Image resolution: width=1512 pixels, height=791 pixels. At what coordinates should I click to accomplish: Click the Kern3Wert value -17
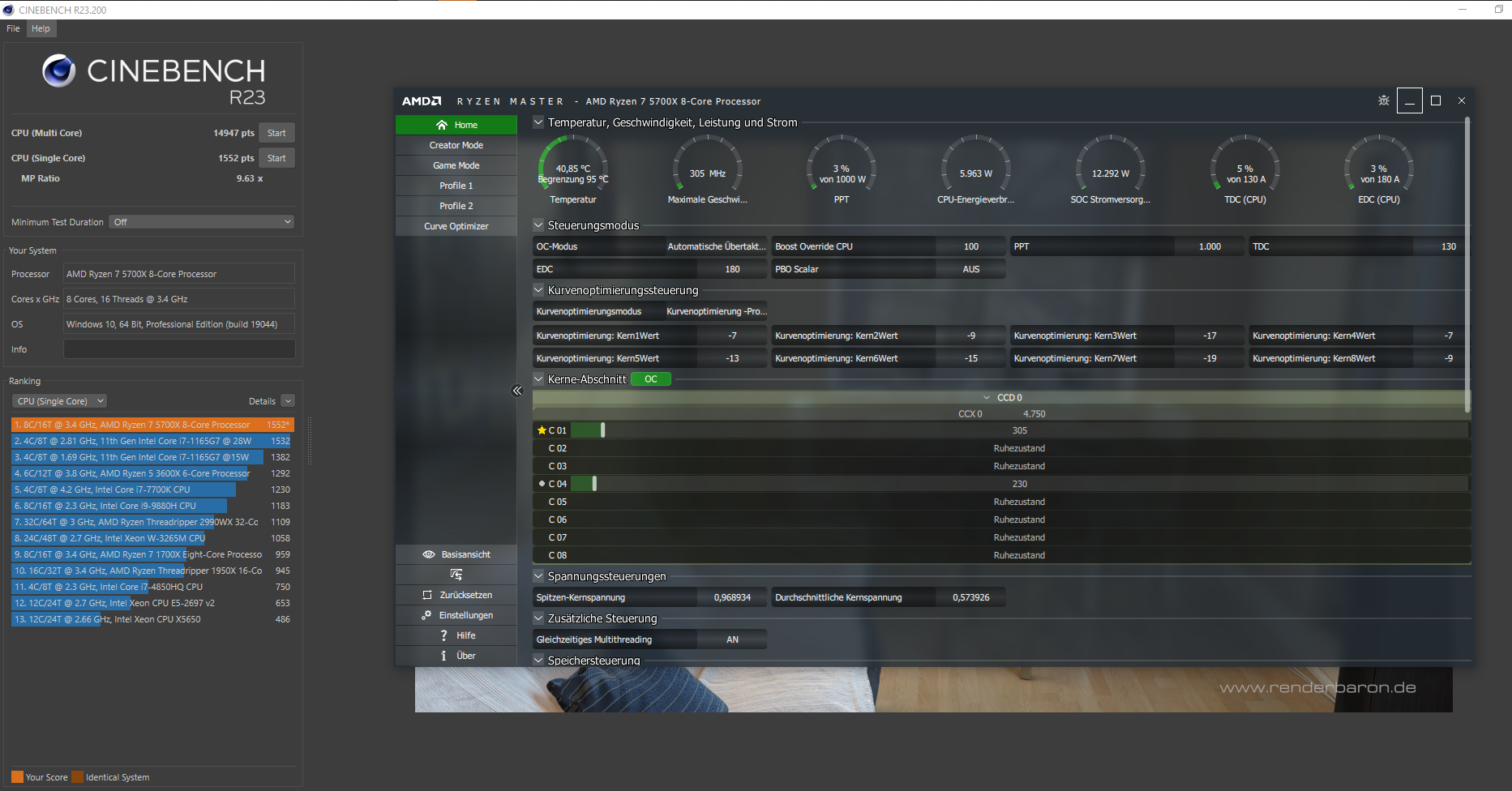click(x=1210, y=336)
